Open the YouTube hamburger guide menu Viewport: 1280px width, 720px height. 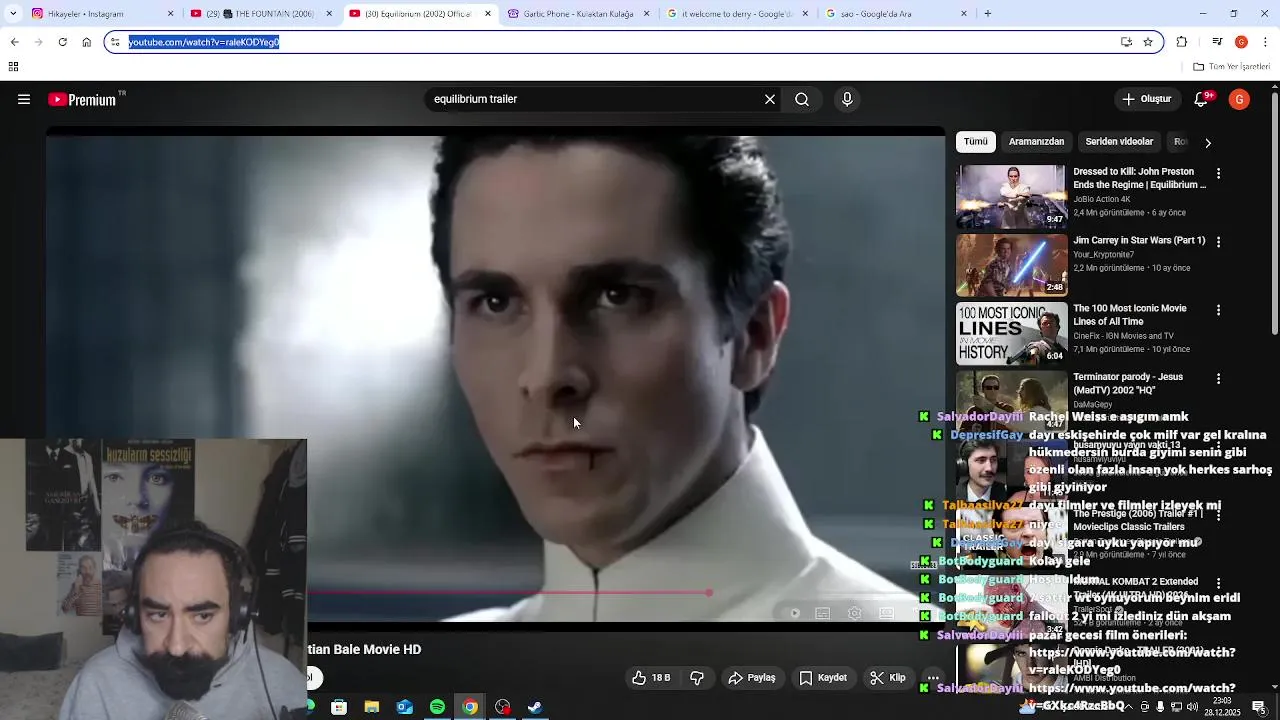(x=24, y=99)
